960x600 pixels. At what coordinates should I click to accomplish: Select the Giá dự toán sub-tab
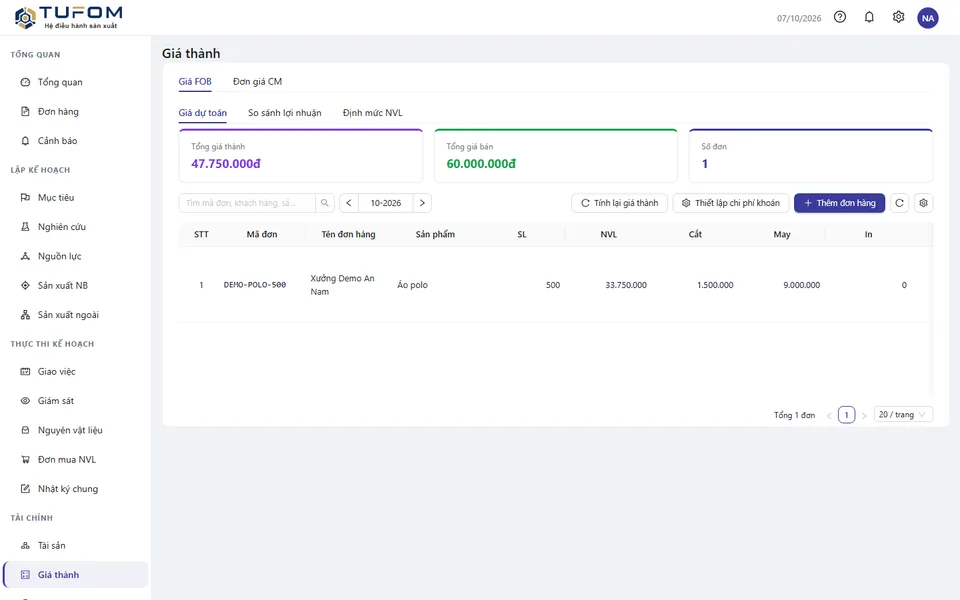click(203, 113)
